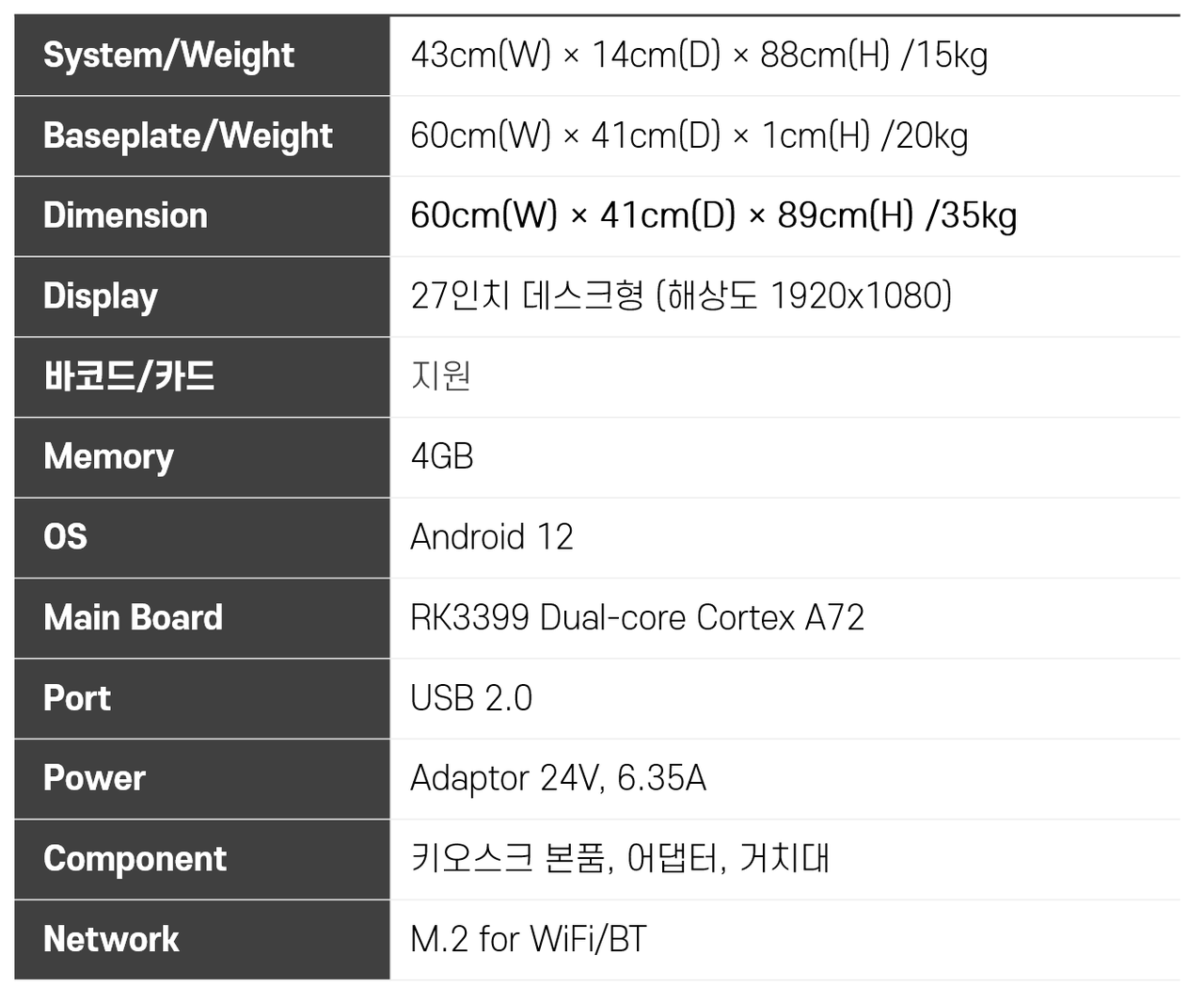Screen dimensions: 1204x1003
Task: Click the 43cm × 14cm × 88cm /15kg value
Action: pos(699,56)
